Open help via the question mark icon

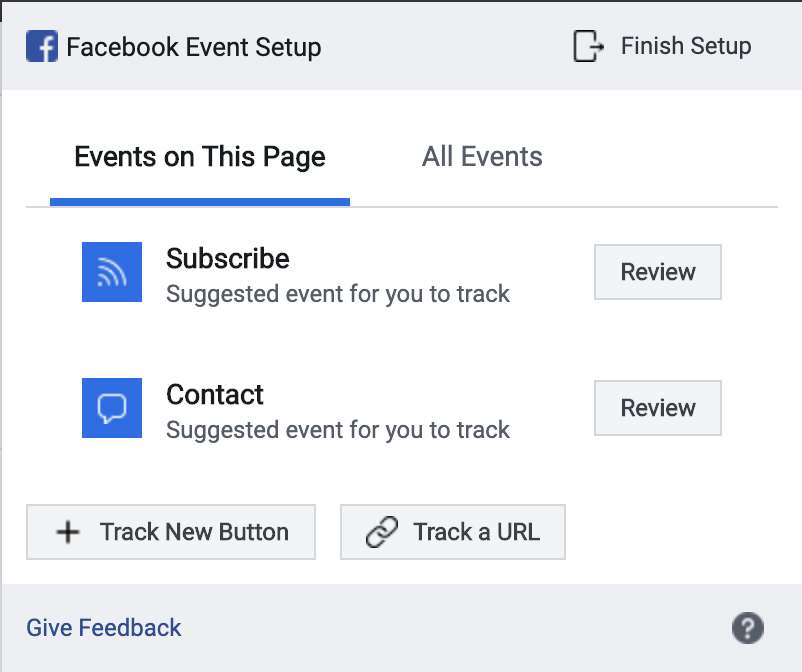[747, 628]
